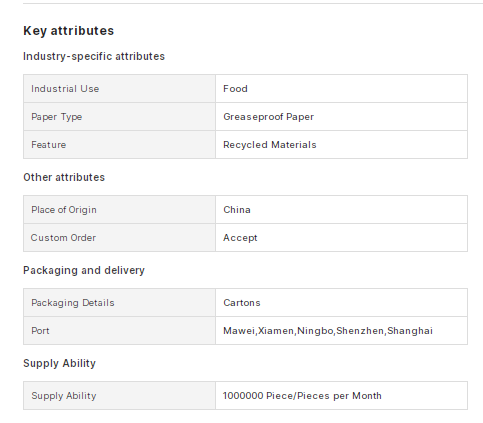Select the Food value cell
Screen dimensions: 483x423
[341, 89]
